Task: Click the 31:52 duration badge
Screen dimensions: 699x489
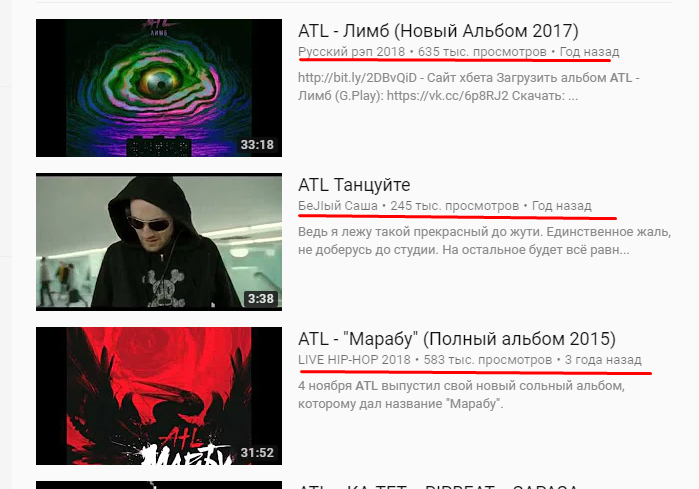Action: [257, 453]
